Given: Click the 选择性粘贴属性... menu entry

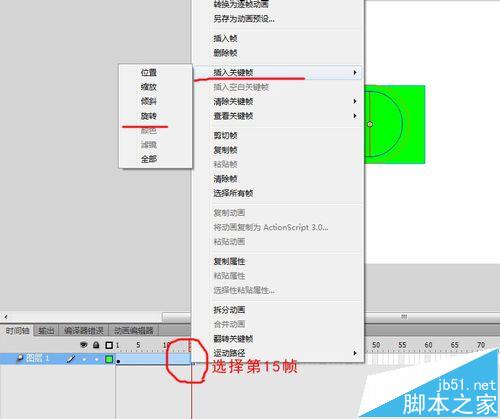Looking at the screenshot, I should point(244,290).
